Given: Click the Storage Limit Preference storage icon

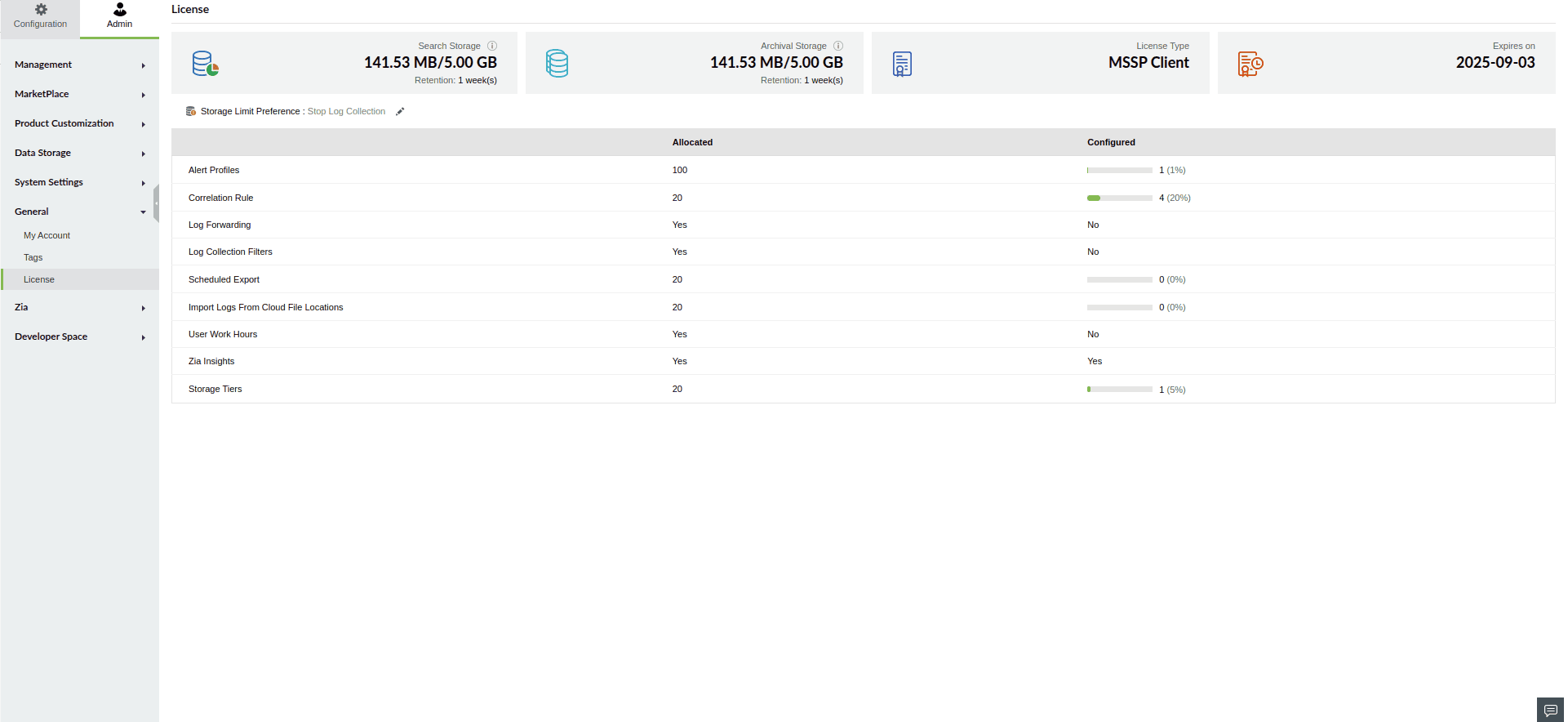Looking at the screenshot, I should coord(191,111).
